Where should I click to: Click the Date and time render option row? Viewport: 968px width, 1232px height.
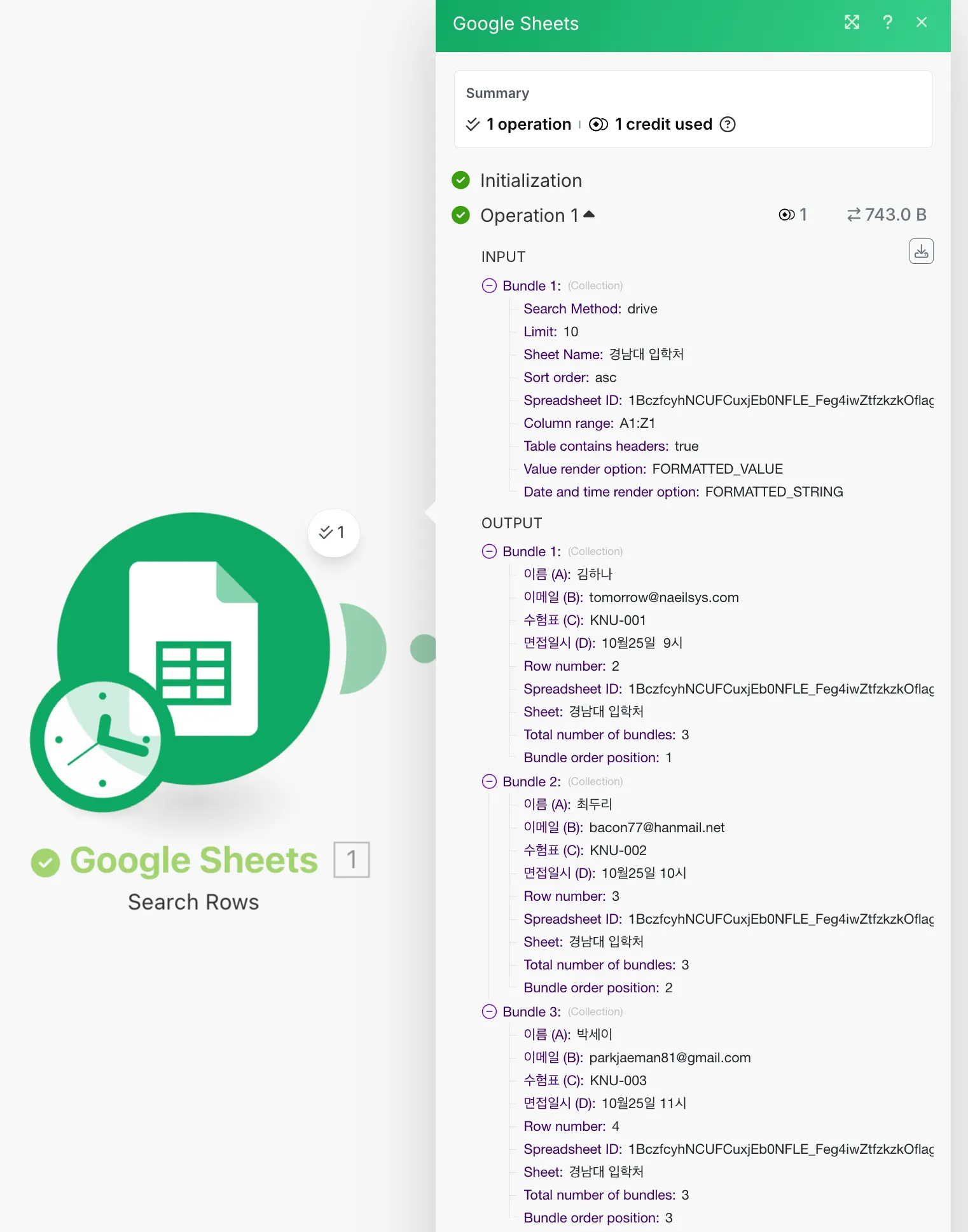pyautogui.click(x=683, y=492)
